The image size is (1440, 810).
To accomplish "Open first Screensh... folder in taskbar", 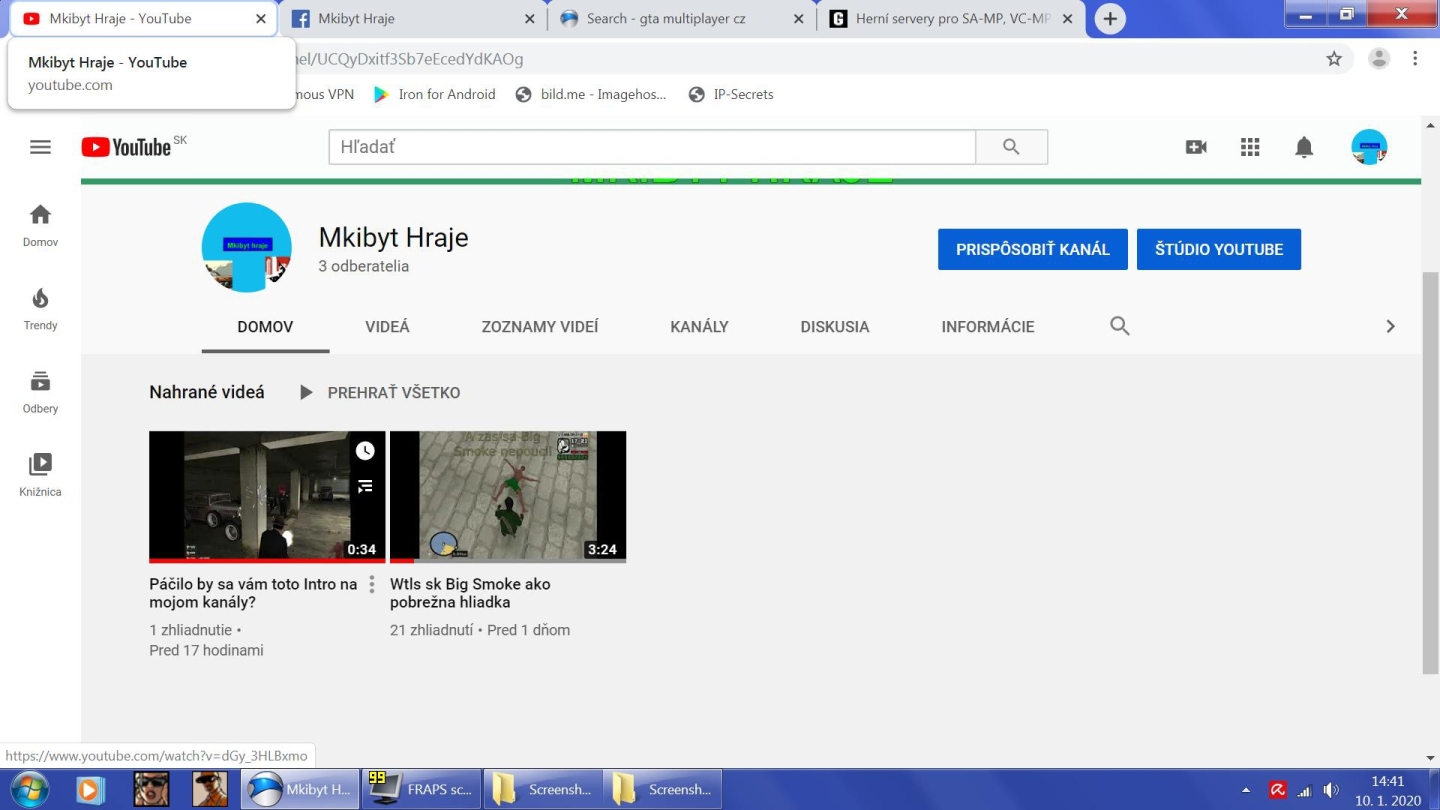I will tap(543, 789).
